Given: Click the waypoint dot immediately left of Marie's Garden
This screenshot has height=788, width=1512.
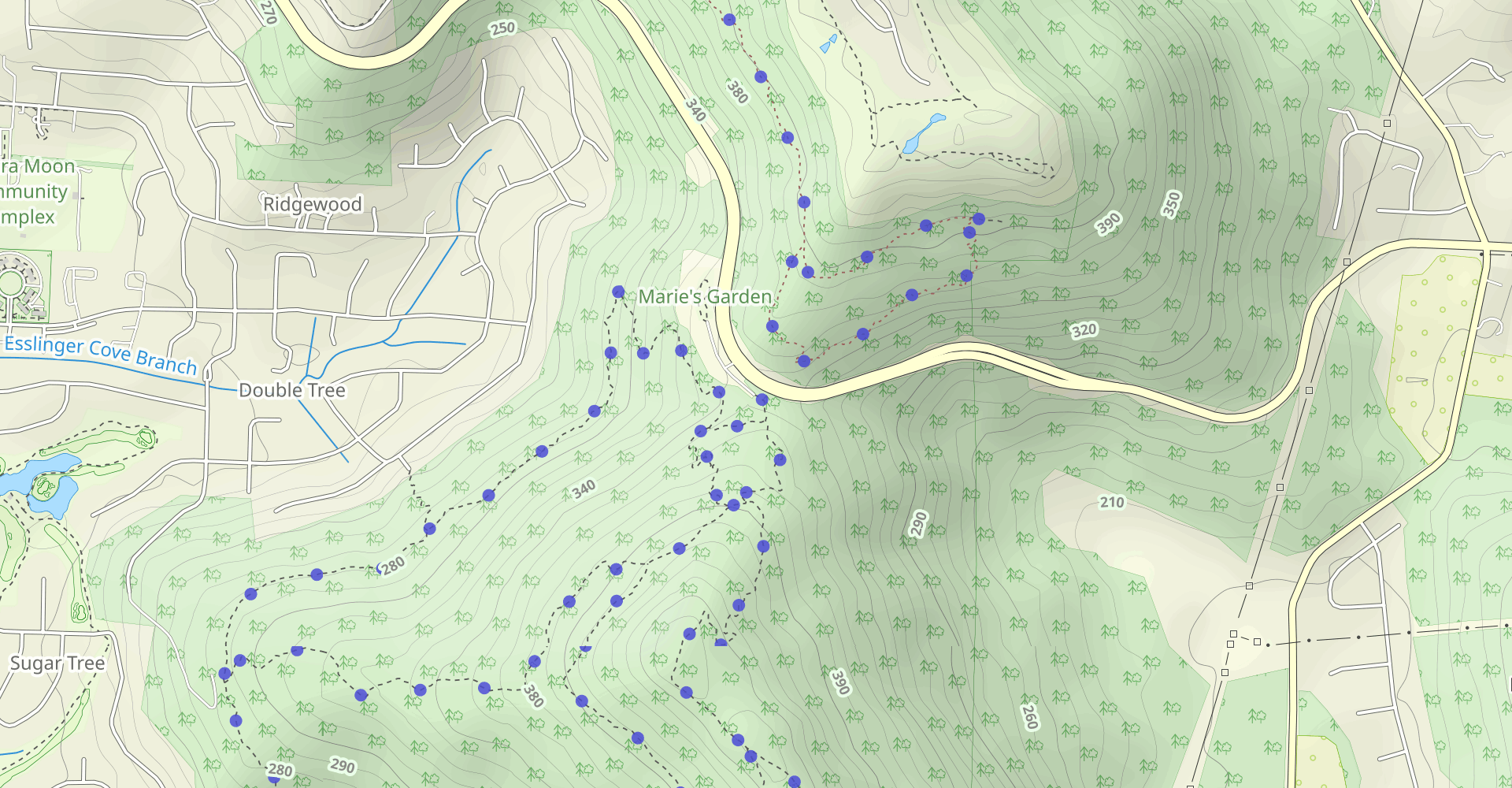Looking at the screenshot, I should [x=618, y=292].
